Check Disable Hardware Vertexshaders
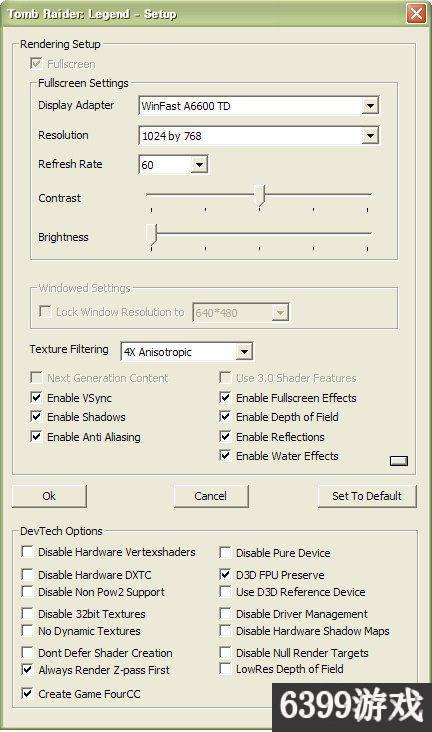 tap(27, 551)
